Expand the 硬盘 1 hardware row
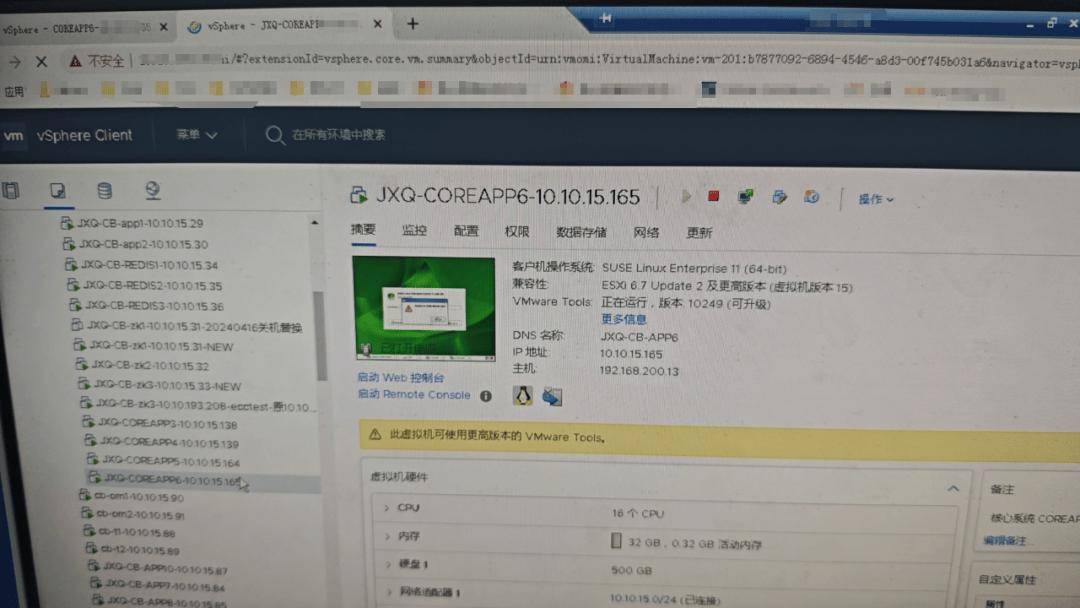The image size is (1080, 608). (389, 564)
